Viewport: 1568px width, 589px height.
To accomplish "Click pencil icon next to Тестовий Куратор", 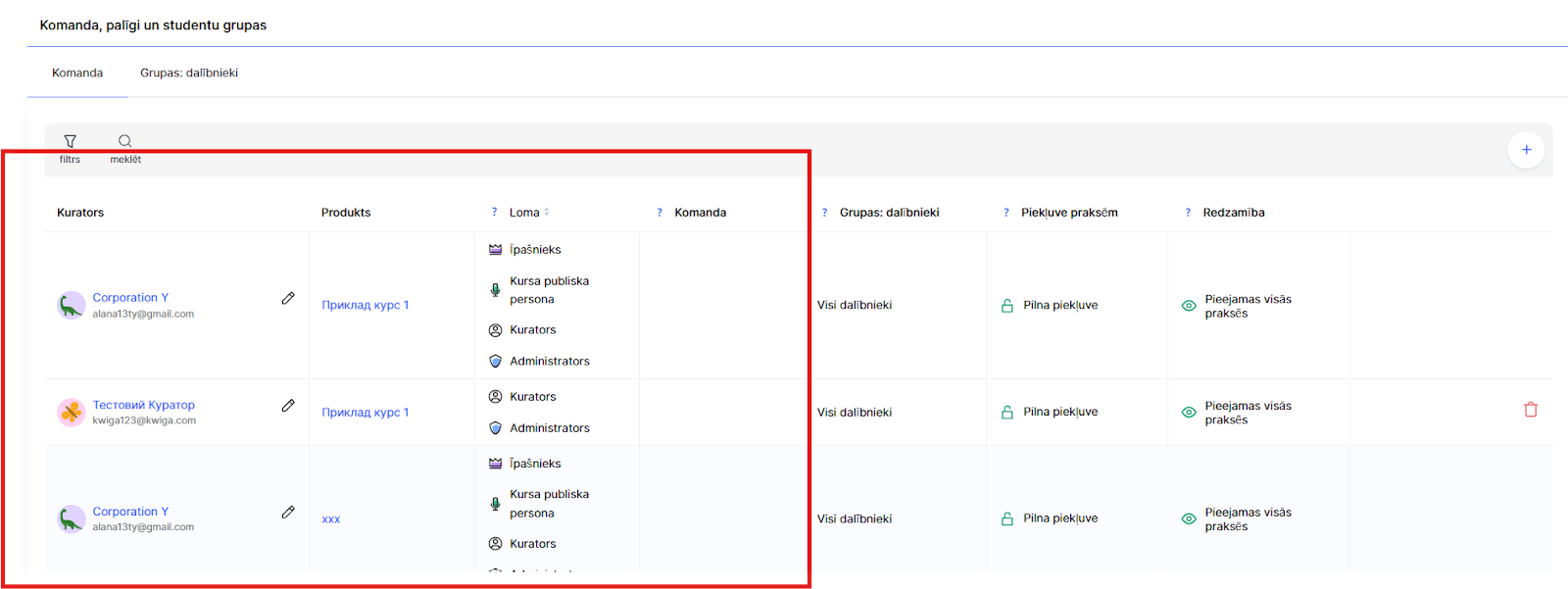I will 288,406.
